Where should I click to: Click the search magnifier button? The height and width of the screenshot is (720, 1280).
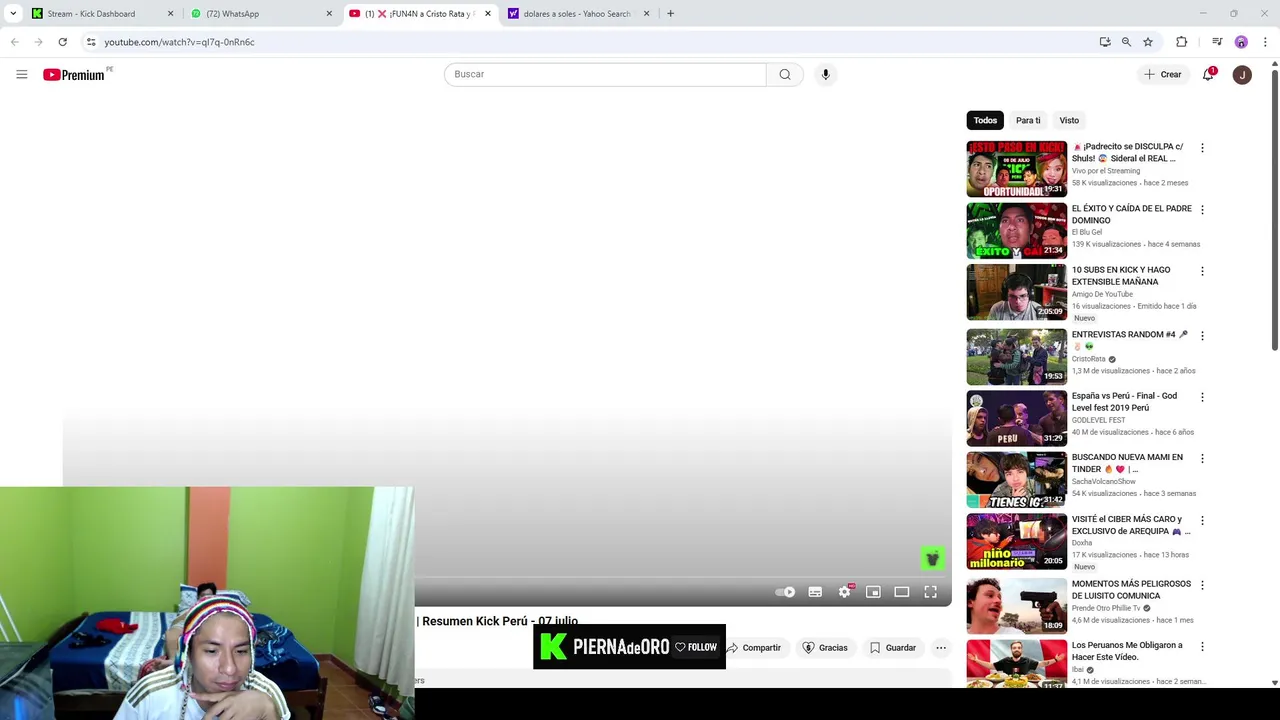(785, 74)
